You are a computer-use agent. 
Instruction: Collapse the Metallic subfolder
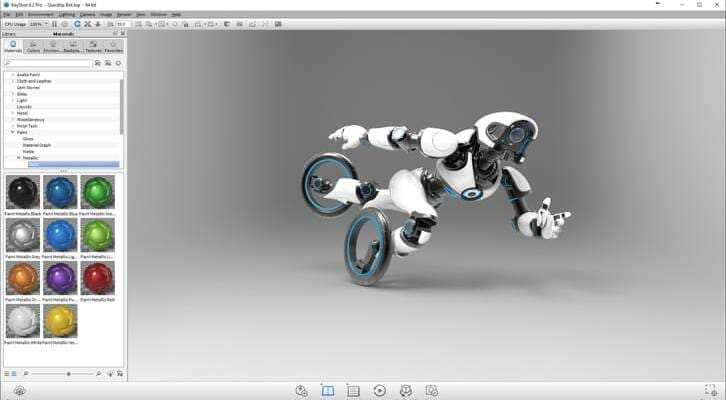click(x=19, y=158)
